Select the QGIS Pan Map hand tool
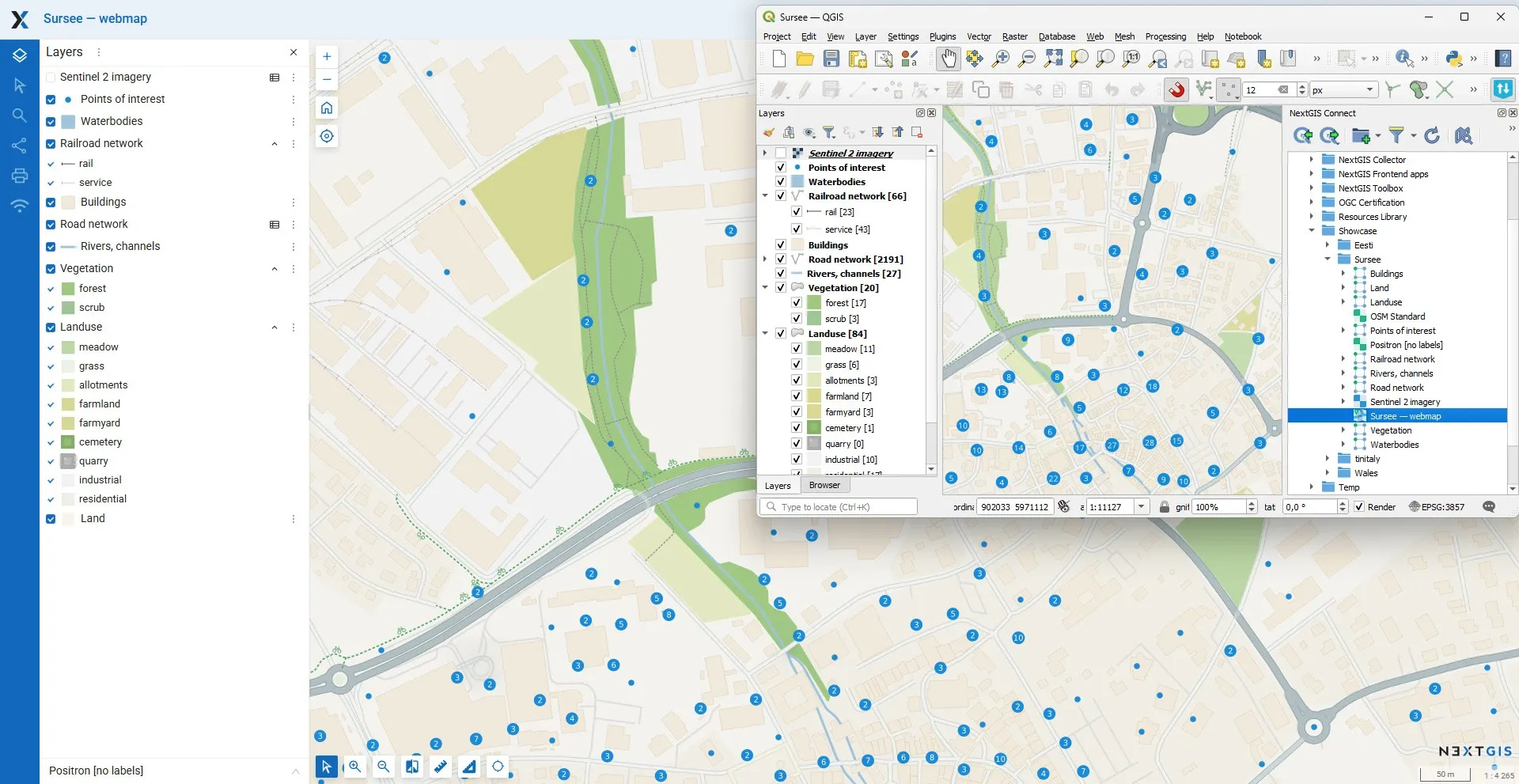 pos(948,59)
